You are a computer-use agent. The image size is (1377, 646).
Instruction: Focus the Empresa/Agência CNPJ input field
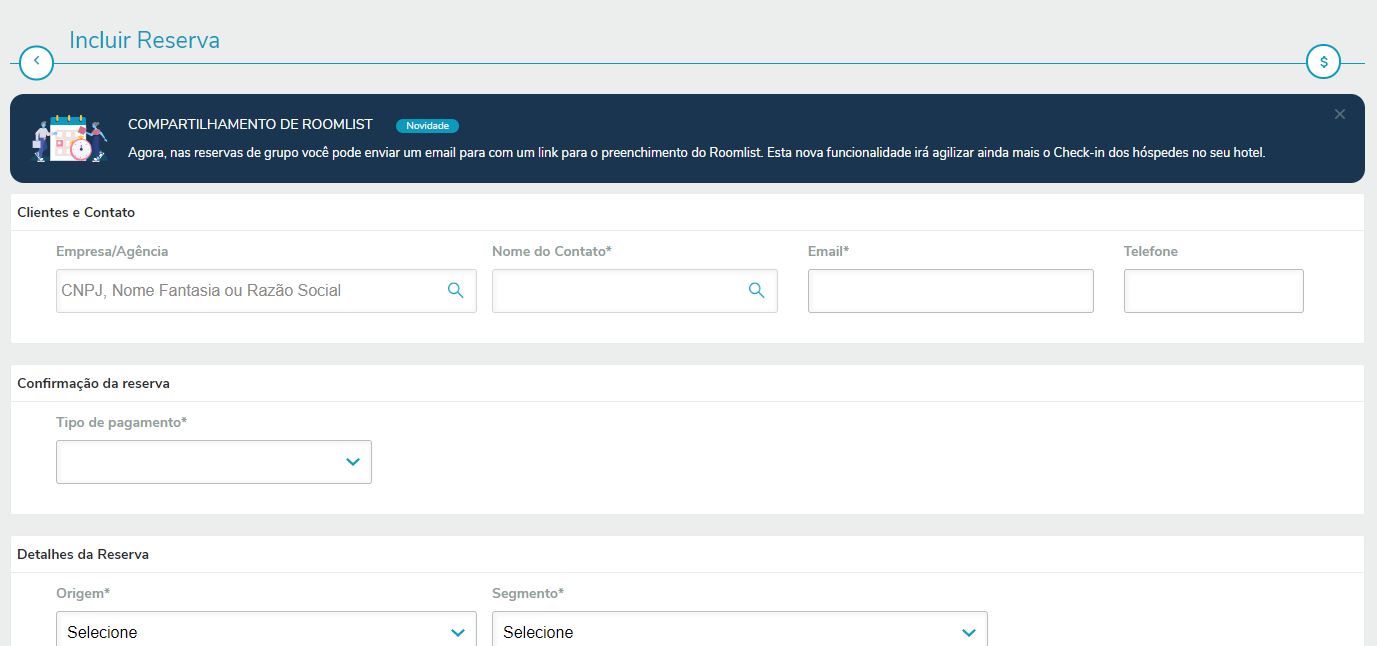[266, 291]
